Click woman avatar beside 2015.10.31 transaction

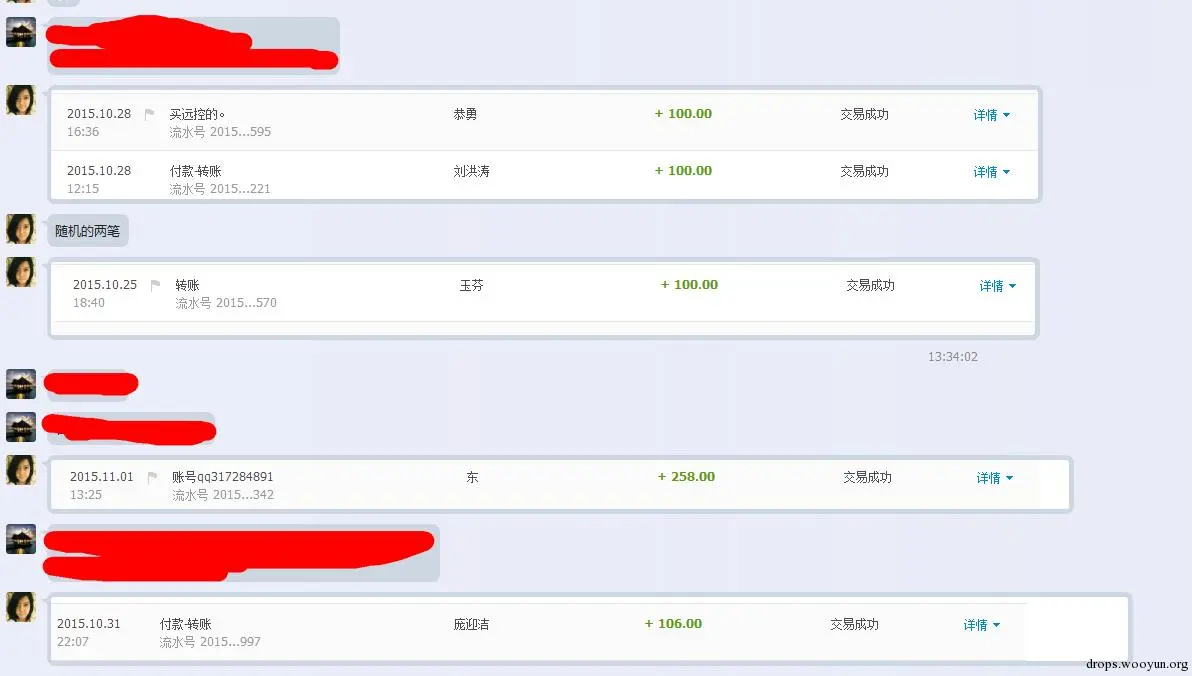(21, 607)
